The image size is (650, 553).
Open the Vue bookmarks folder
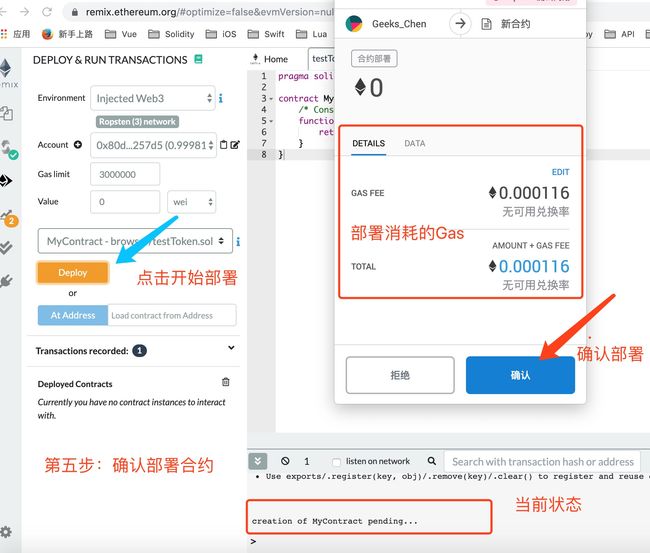tap(121, 34)
